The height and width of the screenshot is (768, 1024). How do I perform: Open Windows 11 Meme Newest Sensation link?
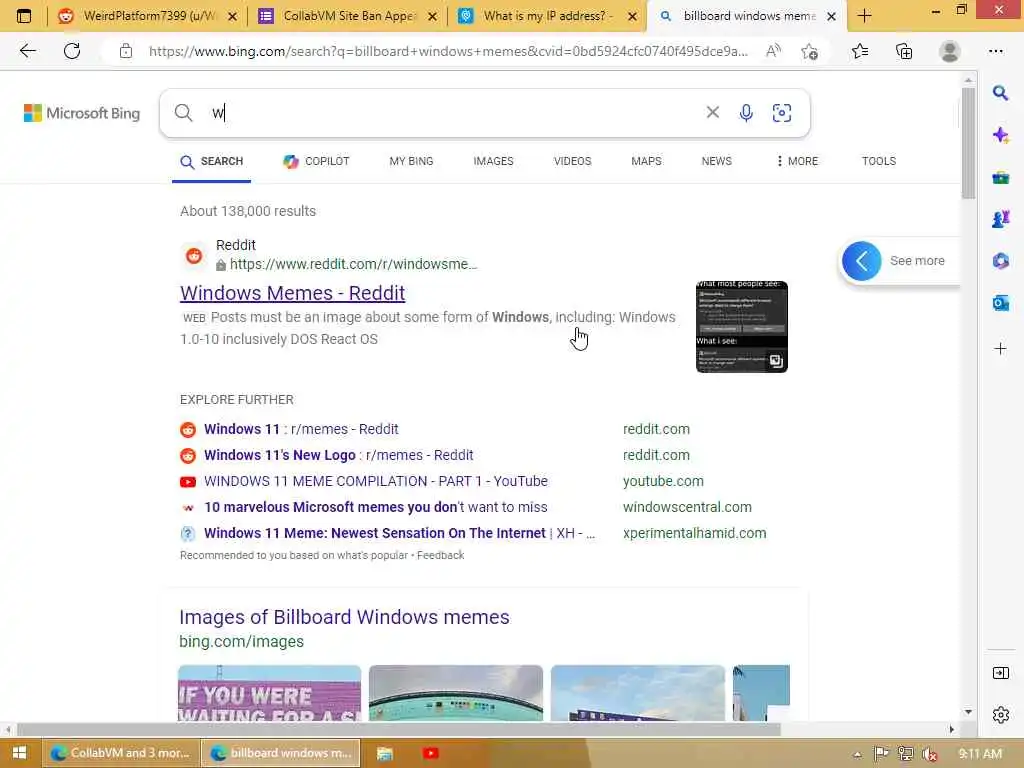399,534
